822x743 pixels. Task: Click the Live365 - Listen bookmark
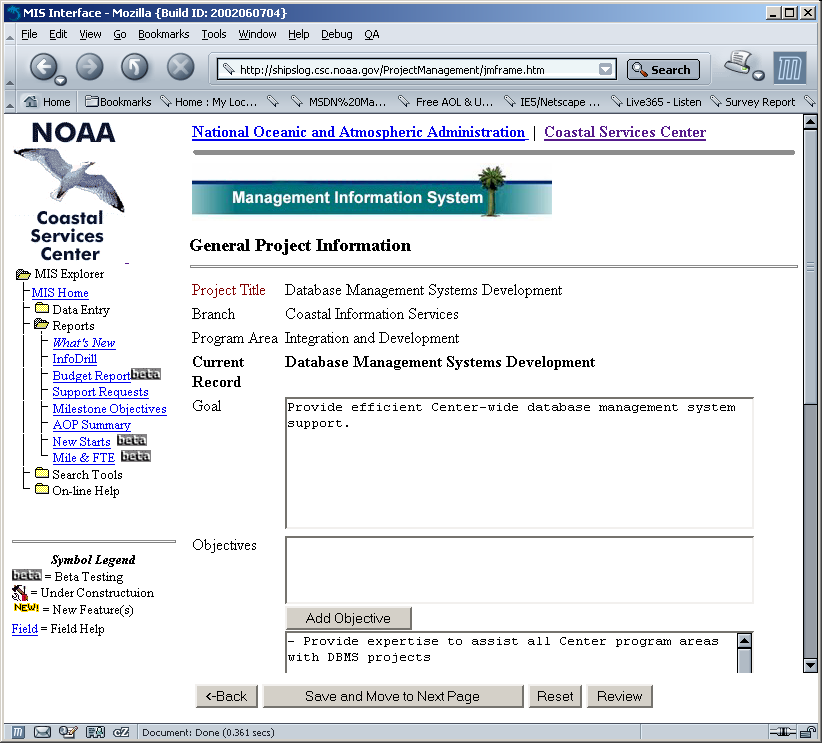coord(656,102)
